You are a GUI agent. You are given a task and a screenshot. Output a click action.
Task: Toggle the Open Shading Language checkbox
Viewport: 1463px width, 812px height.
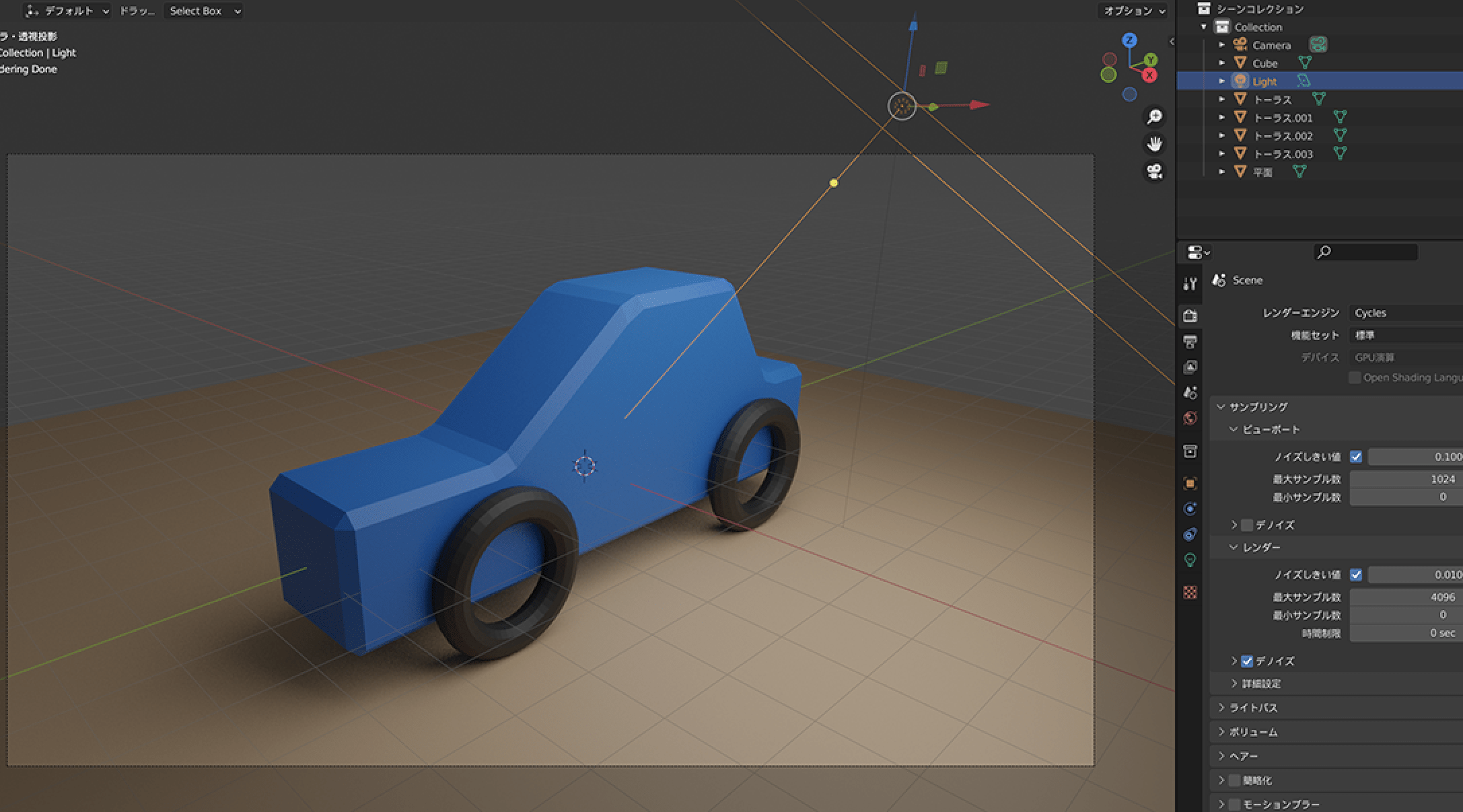pos(1354,377)
